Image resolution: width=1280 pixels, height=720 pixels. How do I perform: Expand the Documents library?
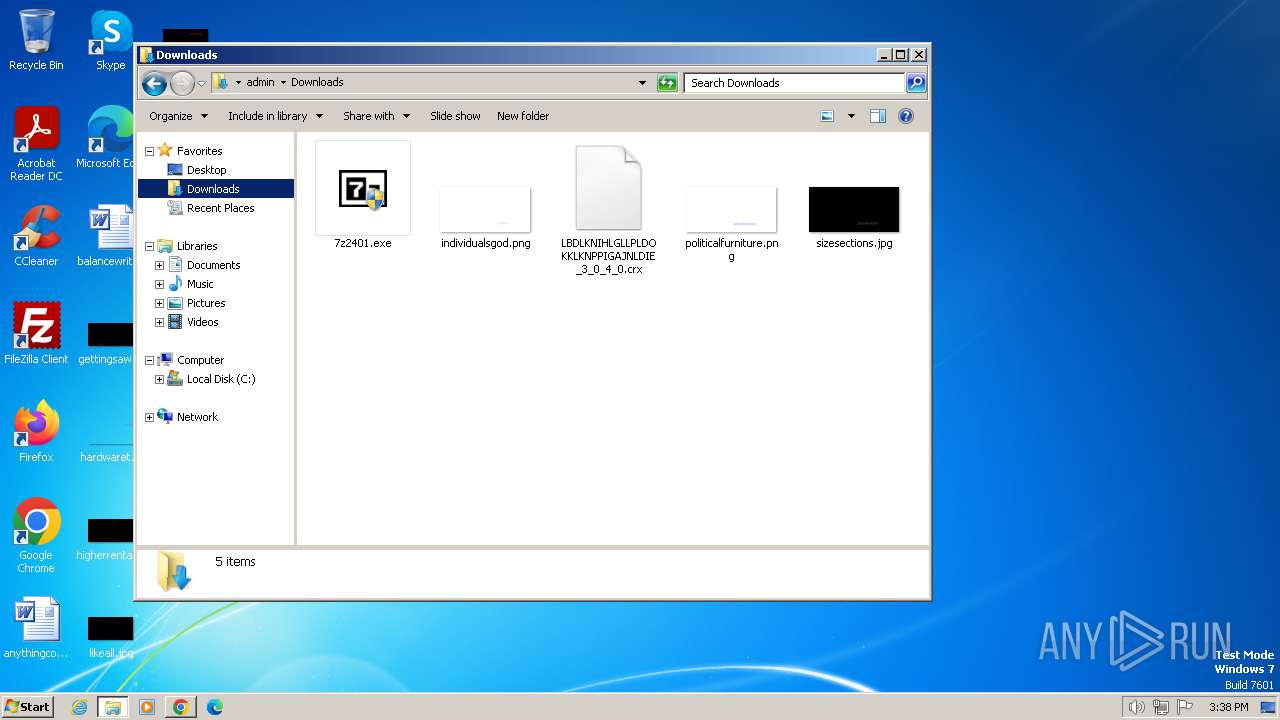pyautogui.click(x=159, y=265)
